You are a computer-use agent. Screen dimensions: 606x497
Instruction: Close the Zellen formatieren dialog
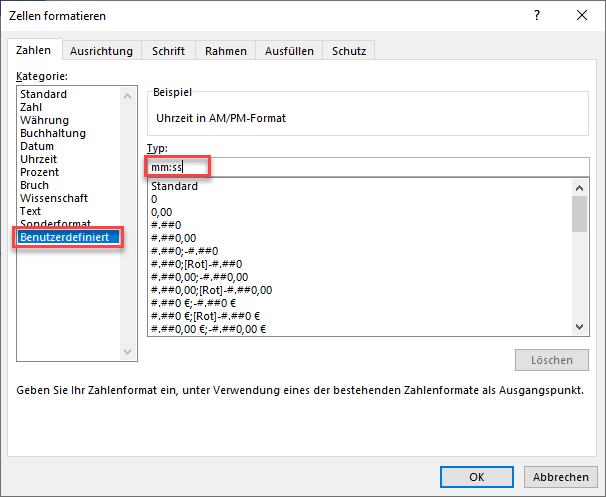(582, 15)
